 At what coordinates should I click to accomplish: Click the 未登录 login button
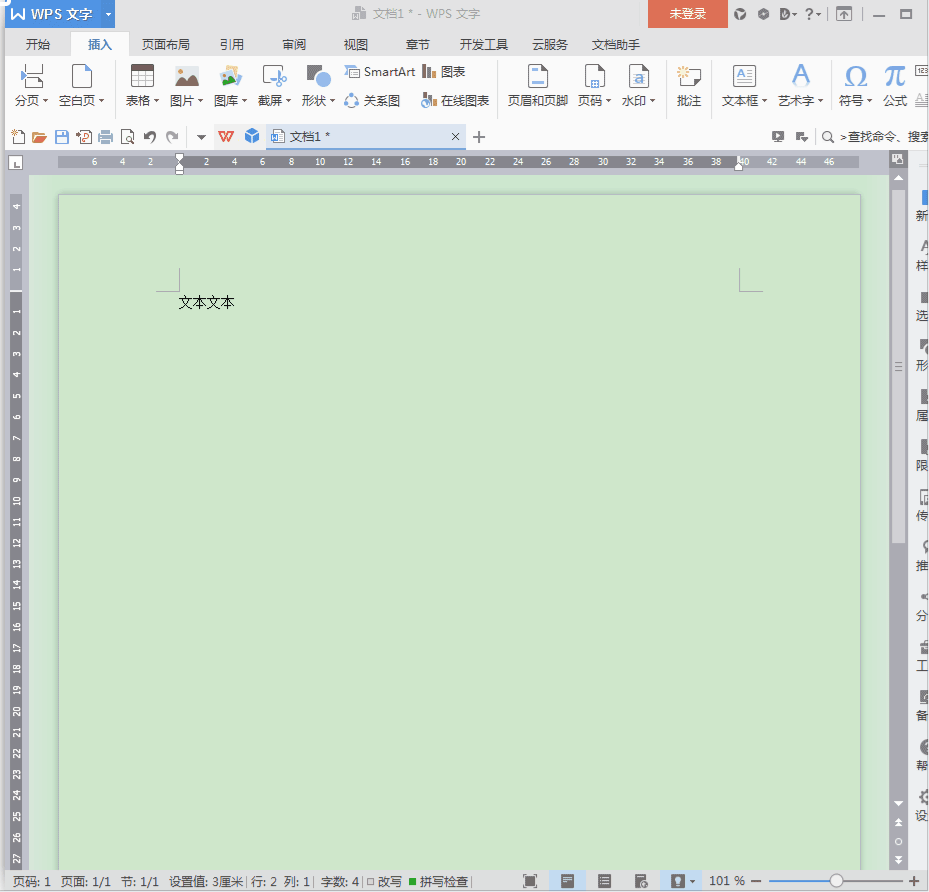(x=687, y=14)
